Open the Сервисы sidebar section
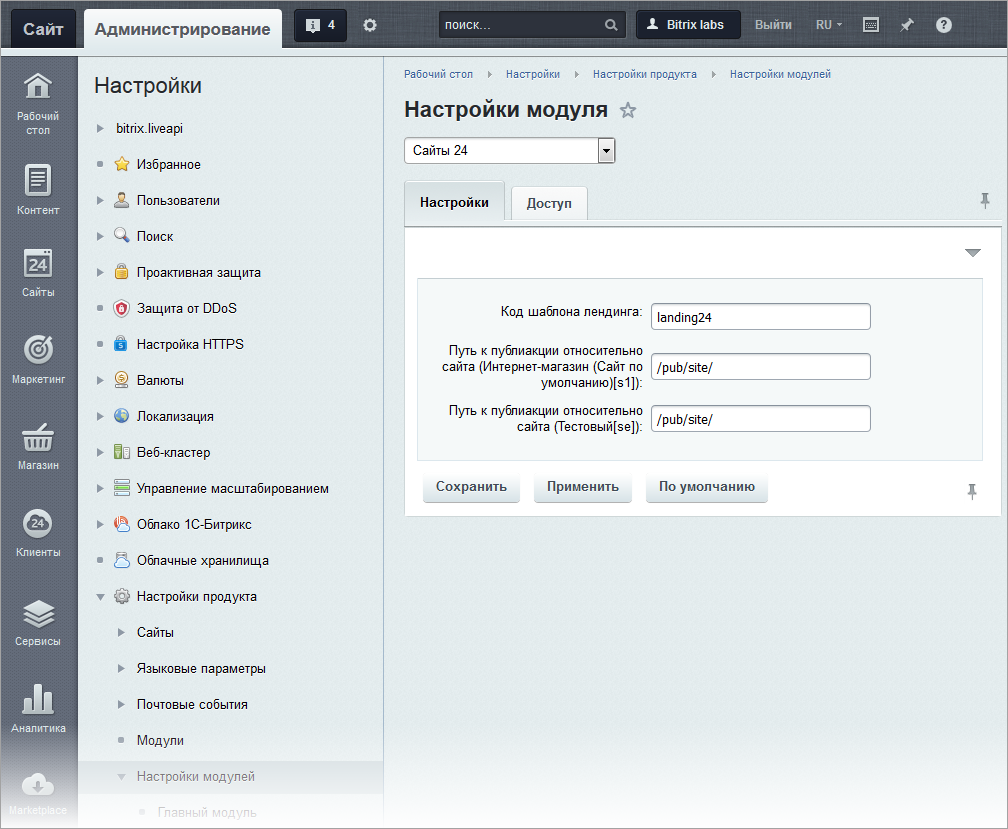 click(x=38, y=621)
